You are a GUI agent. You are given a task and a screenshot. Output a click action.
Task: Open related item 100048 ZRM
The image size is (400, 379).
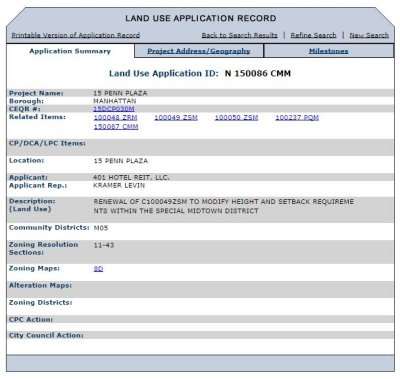[115, 117]
